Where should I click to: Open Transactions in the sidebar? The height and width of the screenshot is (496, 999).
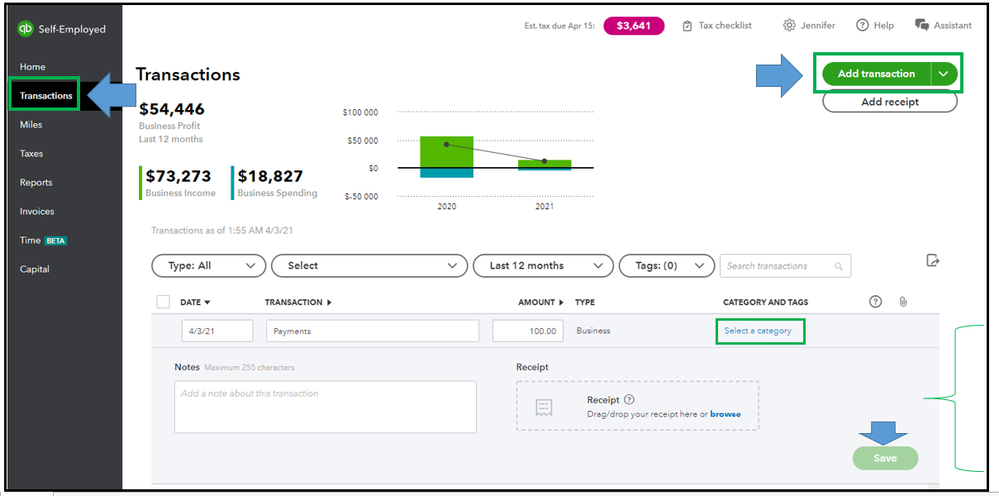(x=46, y=96)
